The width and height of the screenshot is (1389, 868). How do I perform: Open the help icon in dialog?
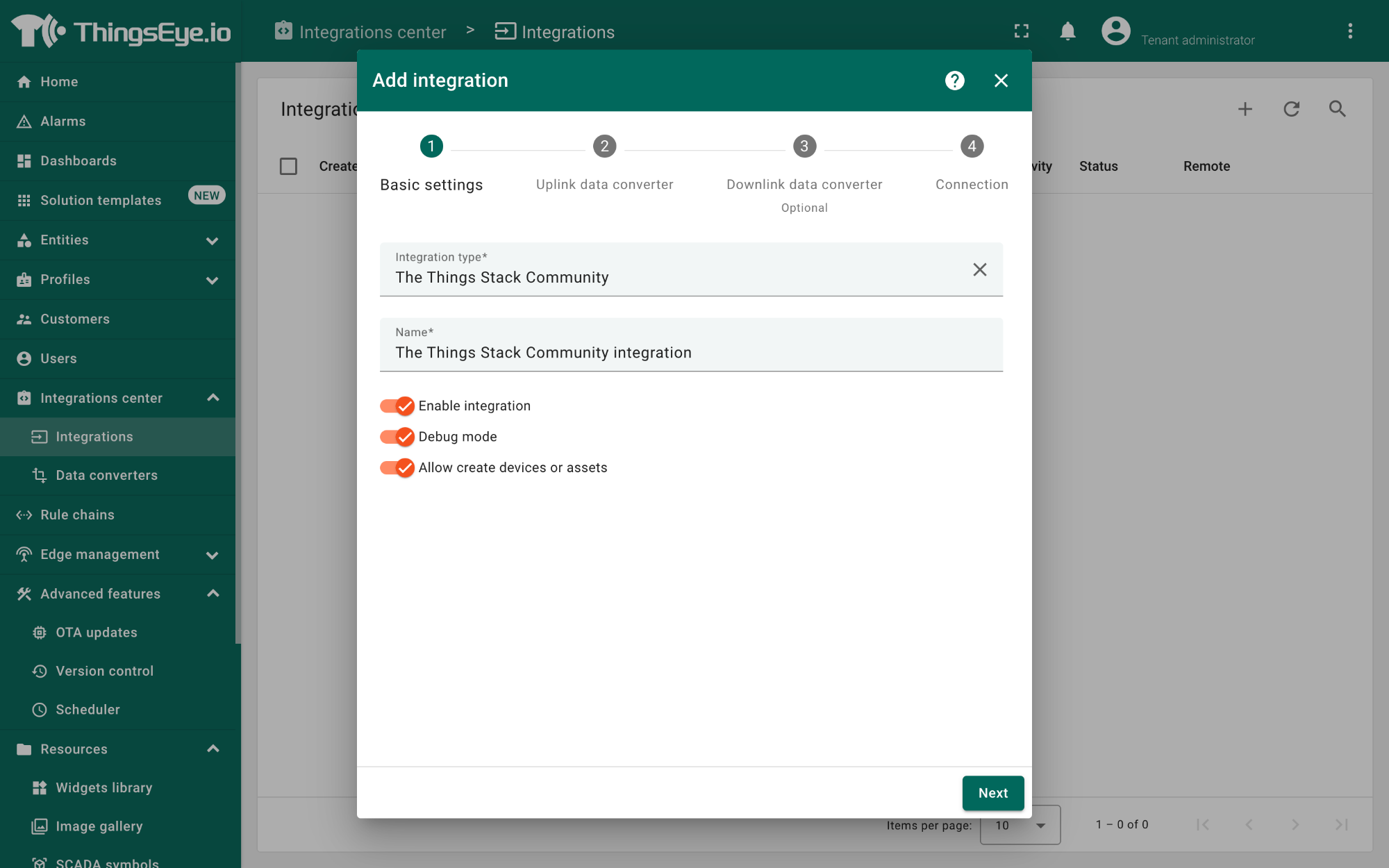coord(955,80)
